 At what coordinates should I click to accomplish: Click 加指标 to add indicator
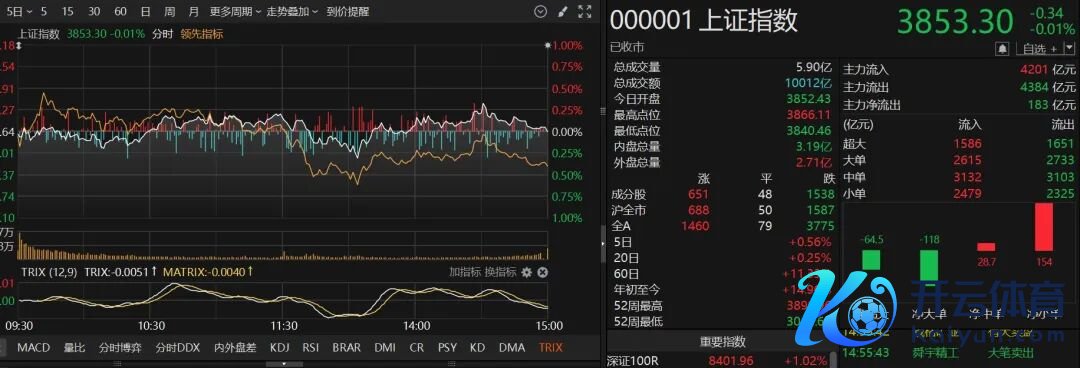pos(465,272)
